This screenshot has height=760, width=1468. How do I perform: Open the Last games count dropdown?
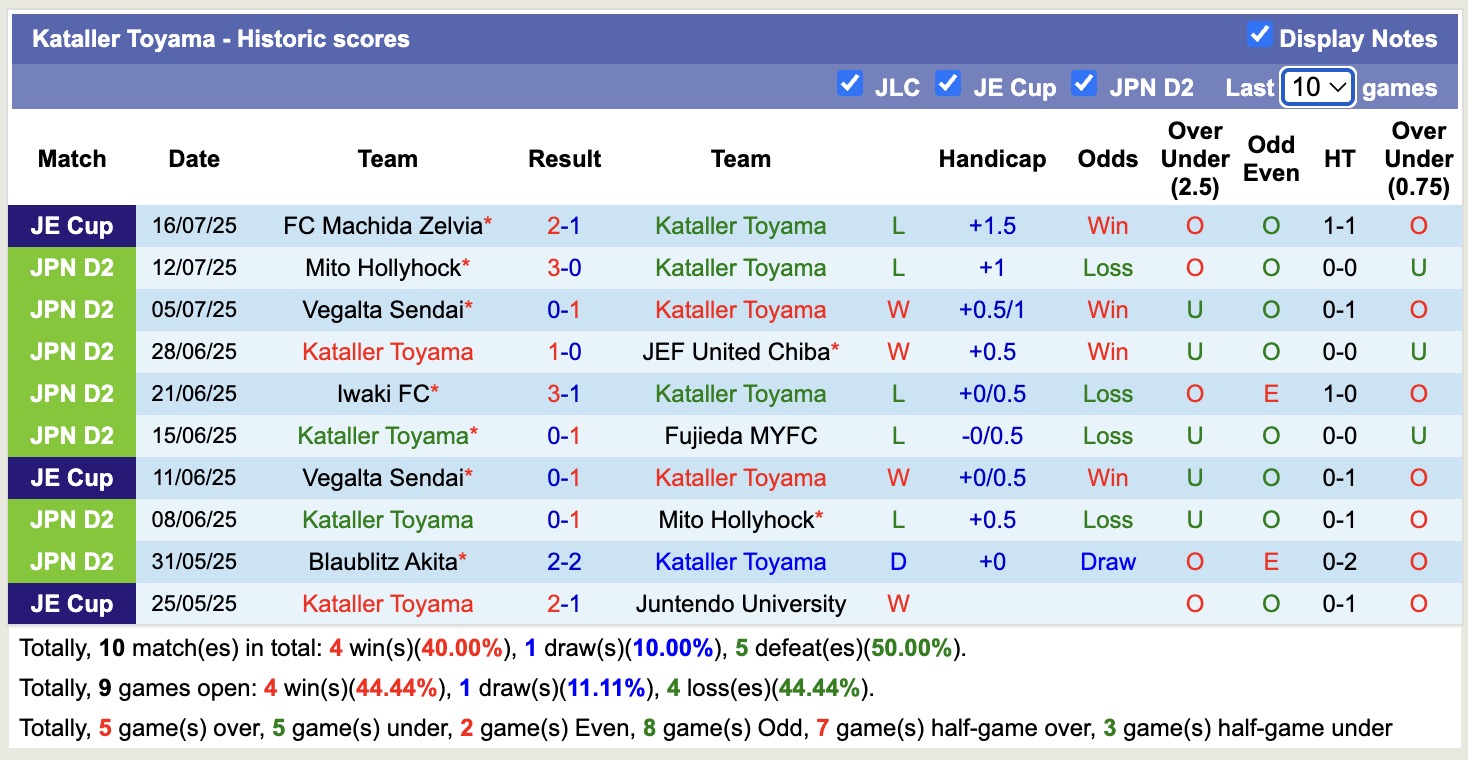click(1317, 88)
